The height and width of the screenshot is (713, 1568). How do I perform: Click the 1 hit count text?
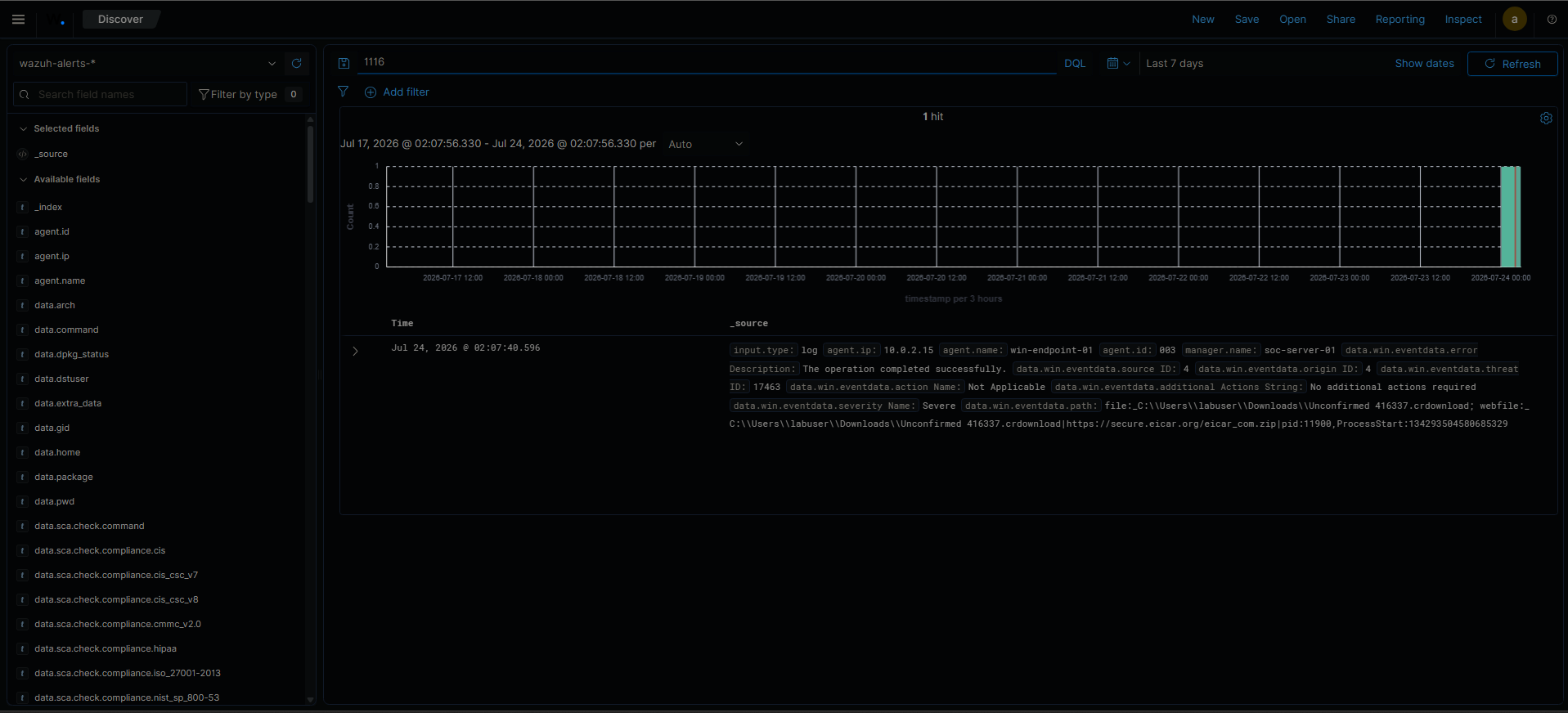point(932,117)
